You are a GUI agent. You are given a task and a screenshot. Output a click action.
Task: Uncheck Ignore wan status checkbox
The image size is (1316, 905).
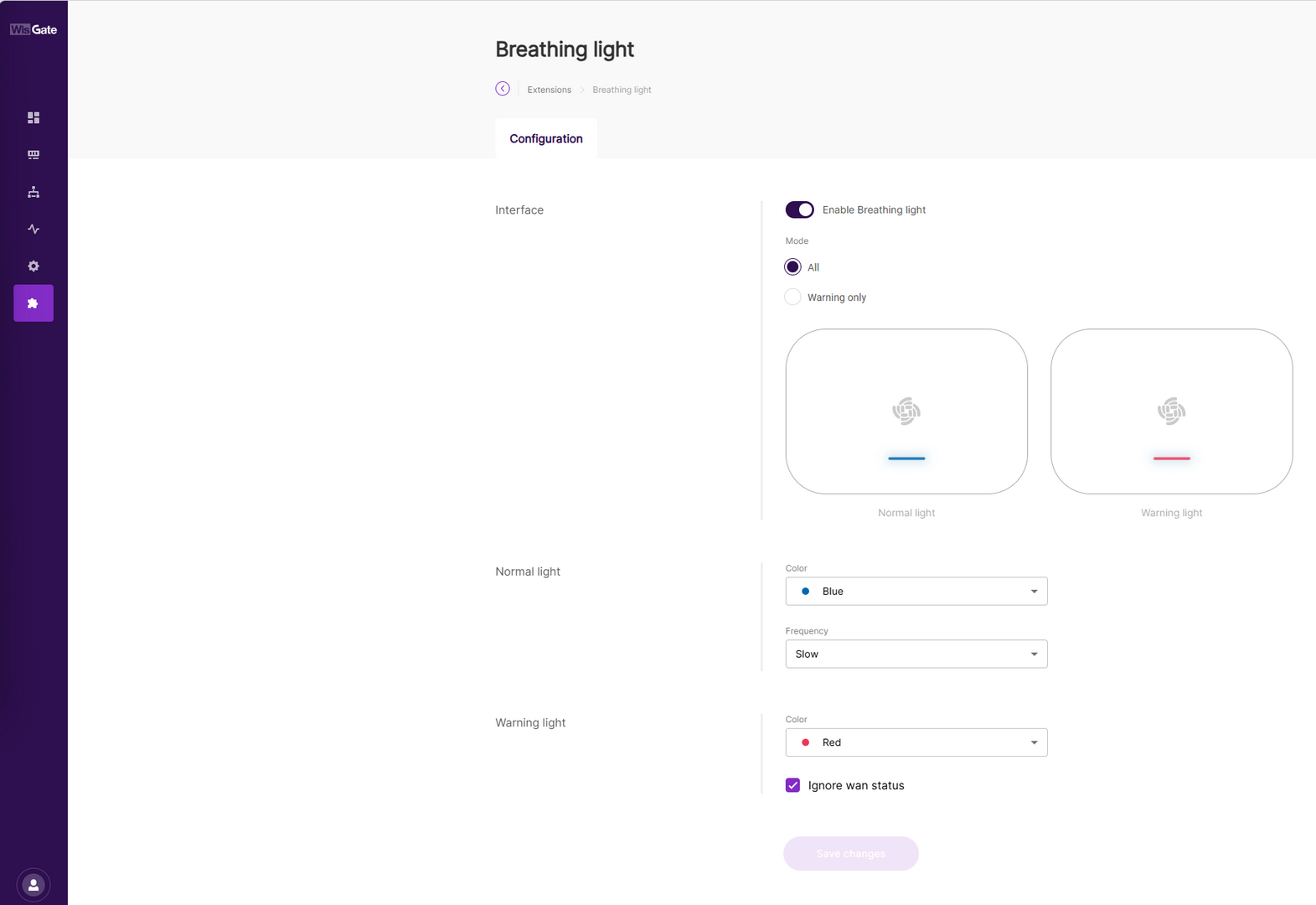(x=792, y=785)
